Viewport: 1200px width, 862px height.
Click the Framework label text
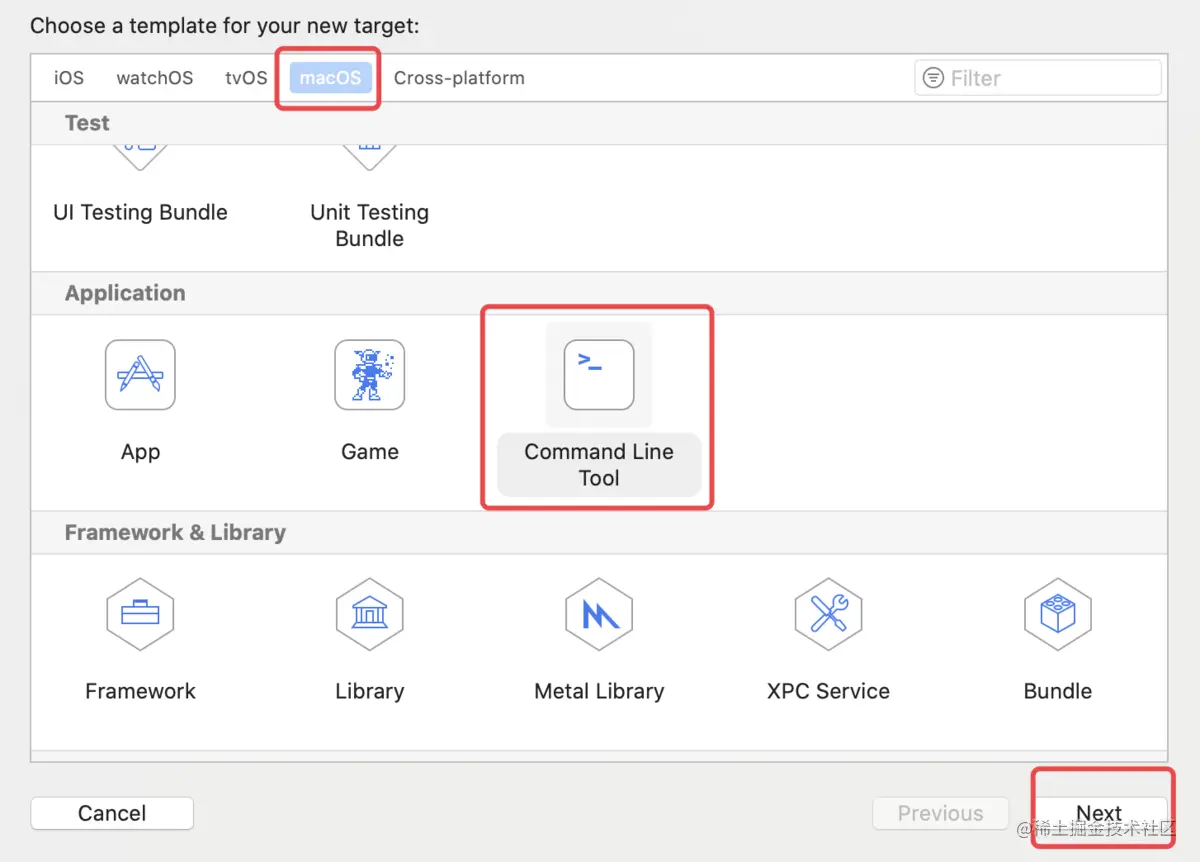(140, 691)
